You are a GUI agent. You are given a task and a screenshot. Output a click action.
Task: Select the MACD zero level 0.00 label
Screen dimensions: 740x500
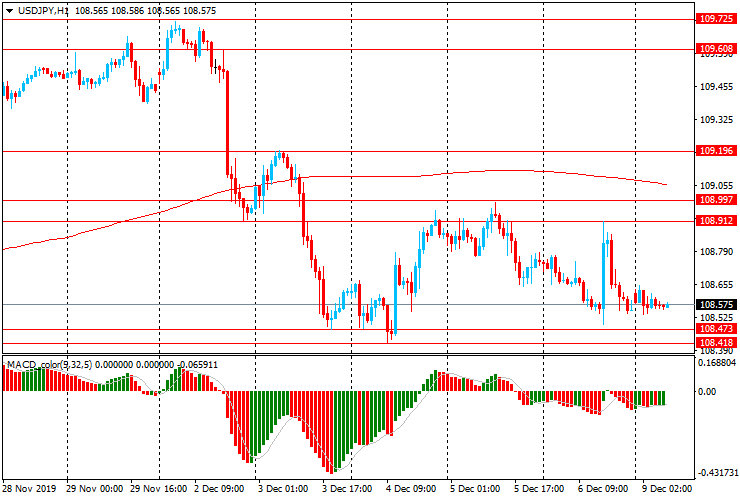pyautogui.click(x=707, y=391)
